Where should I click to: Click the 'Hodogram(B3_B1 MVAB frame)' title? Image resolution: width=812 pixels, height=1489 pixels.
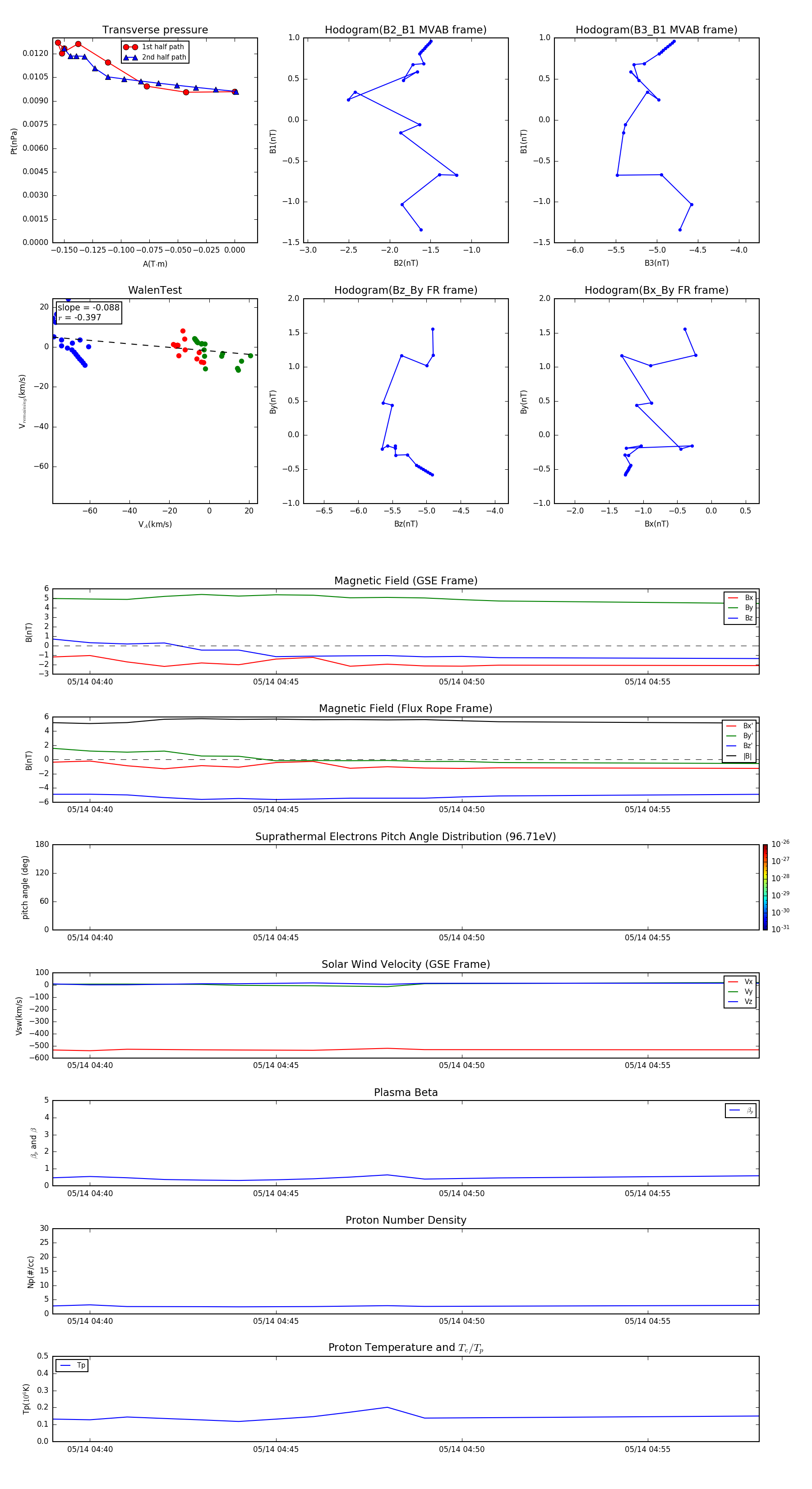coord(656,30)
